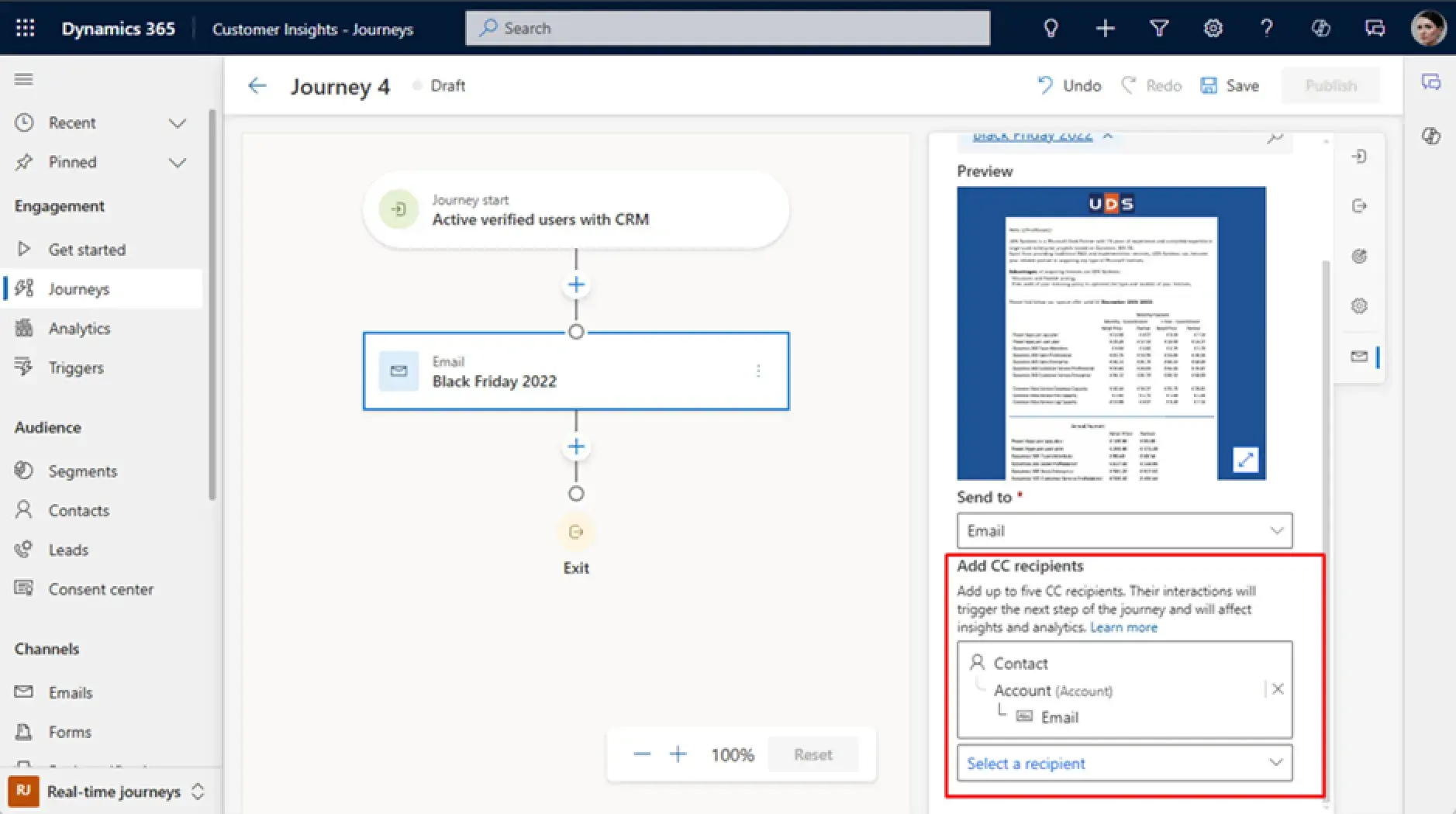Click the email preview thumbnail

pos(1111,333)
